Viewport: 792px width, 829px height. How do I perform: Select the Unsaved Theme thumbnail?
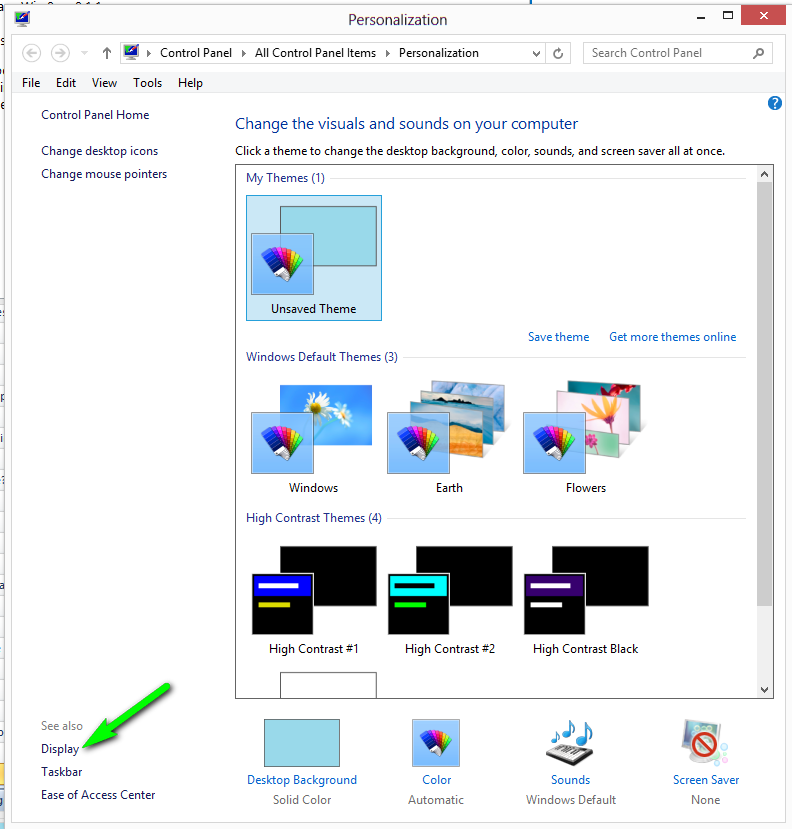coord(314,257)
